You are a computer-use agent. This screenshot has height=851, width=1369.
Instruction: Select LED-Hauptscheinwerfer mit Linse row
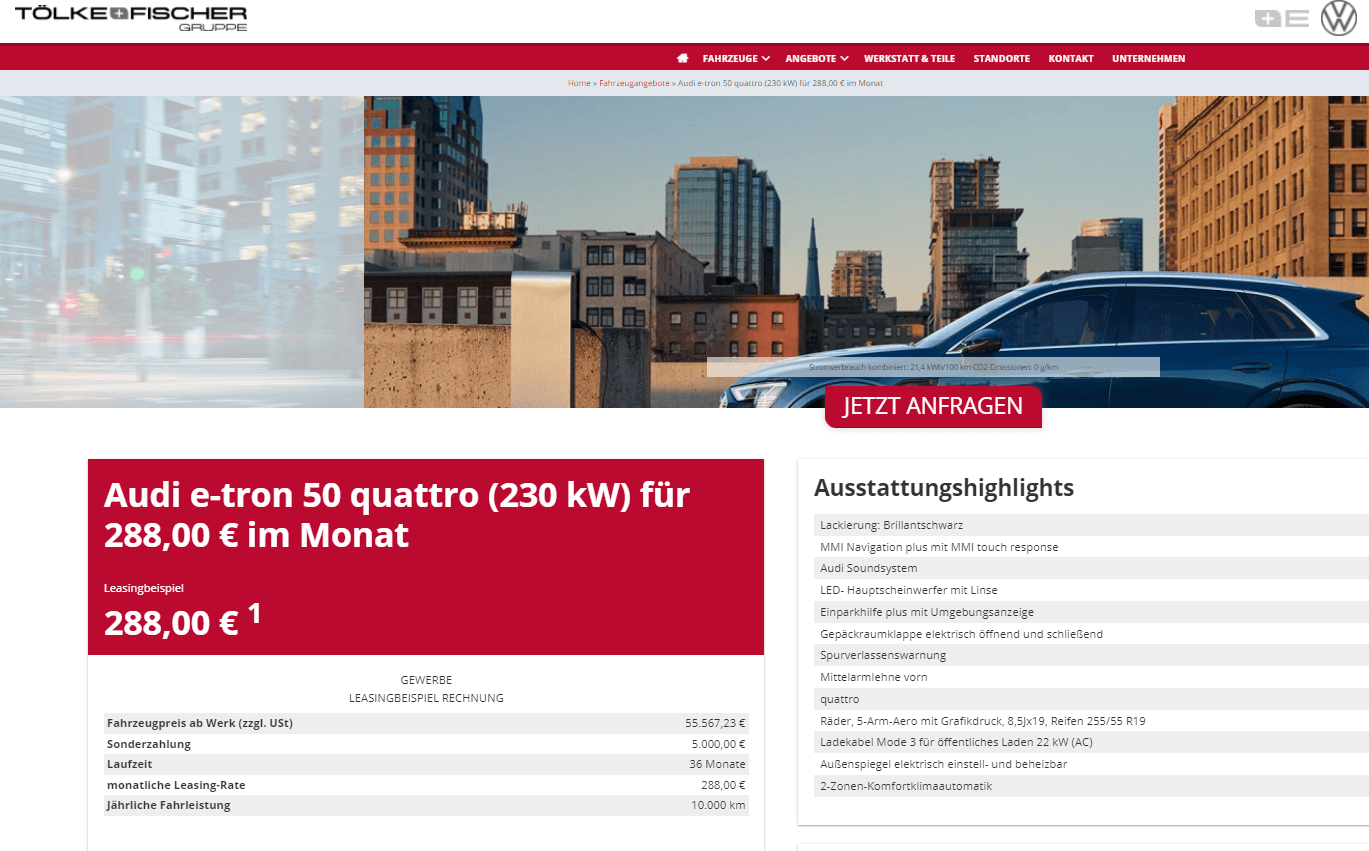1091,590
